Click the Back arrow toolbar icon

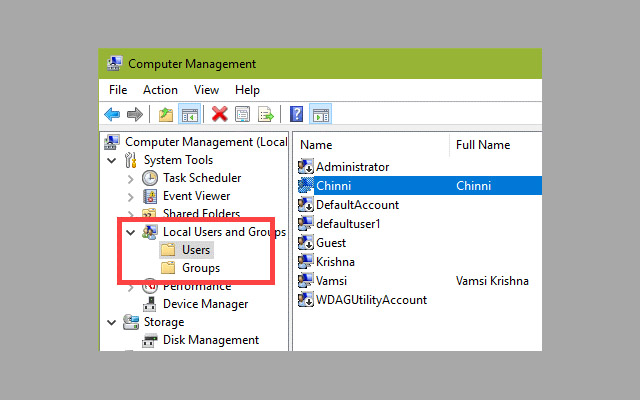point(112,114)
